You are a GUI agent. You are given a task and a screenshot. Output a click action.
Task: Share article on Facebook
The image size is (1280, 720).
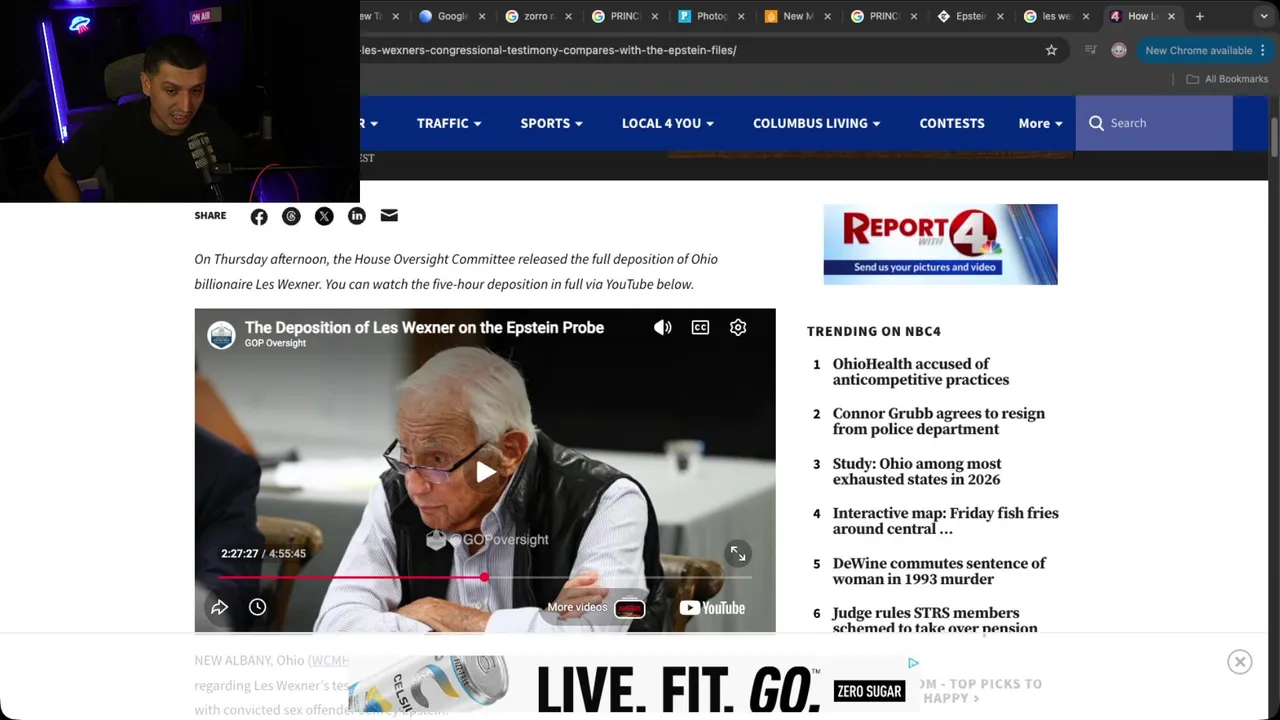(x=259, y=216)
